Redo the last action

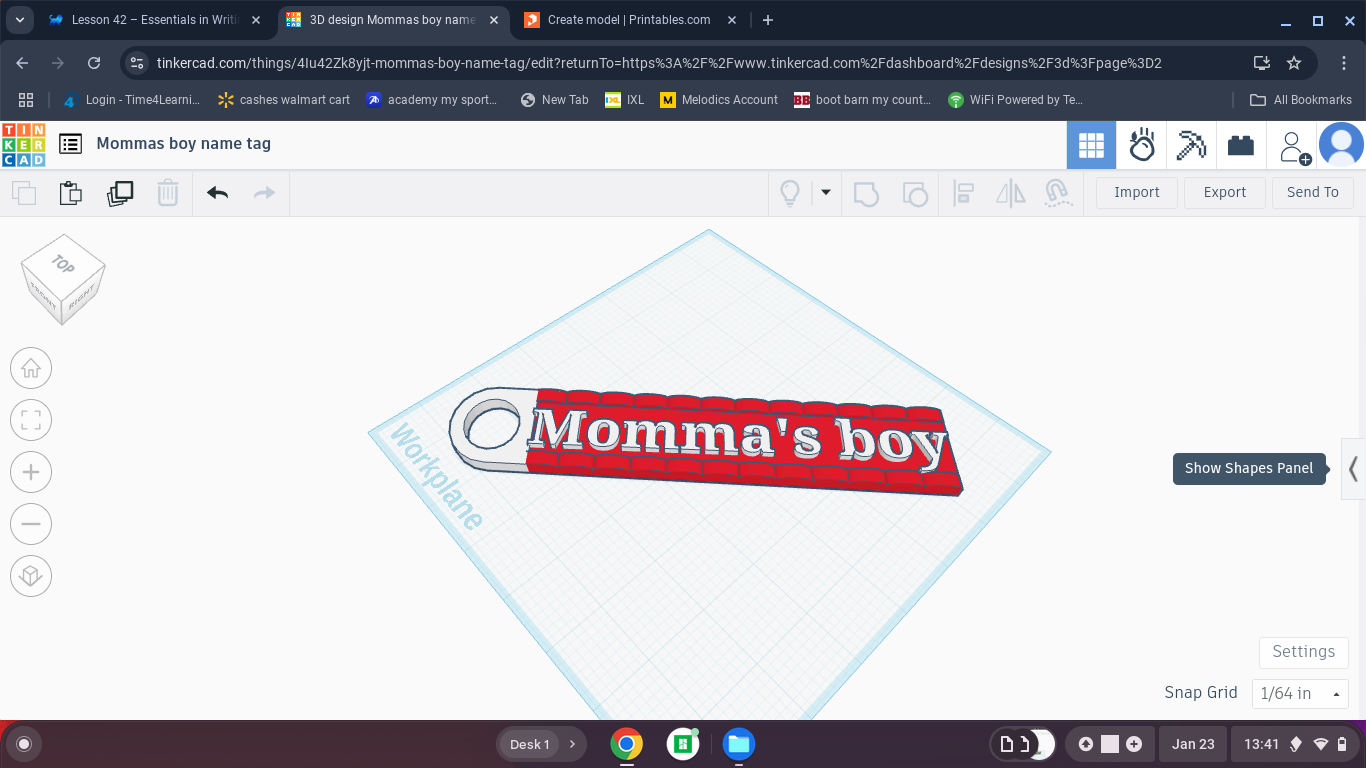264,193
